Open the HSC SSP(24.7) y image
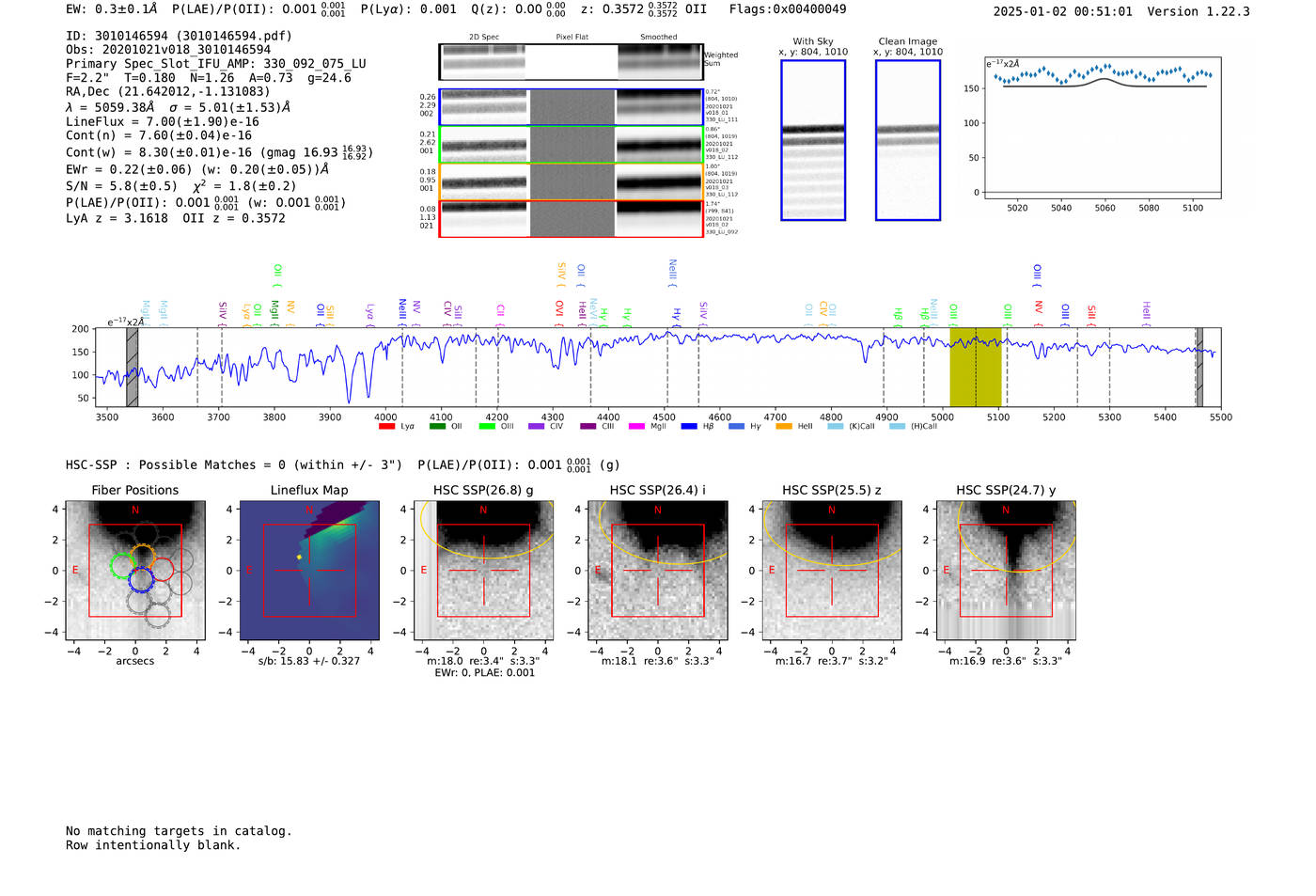This screenshot has width=1316, height=896. pyautogui.click(x=1006, y=571)
